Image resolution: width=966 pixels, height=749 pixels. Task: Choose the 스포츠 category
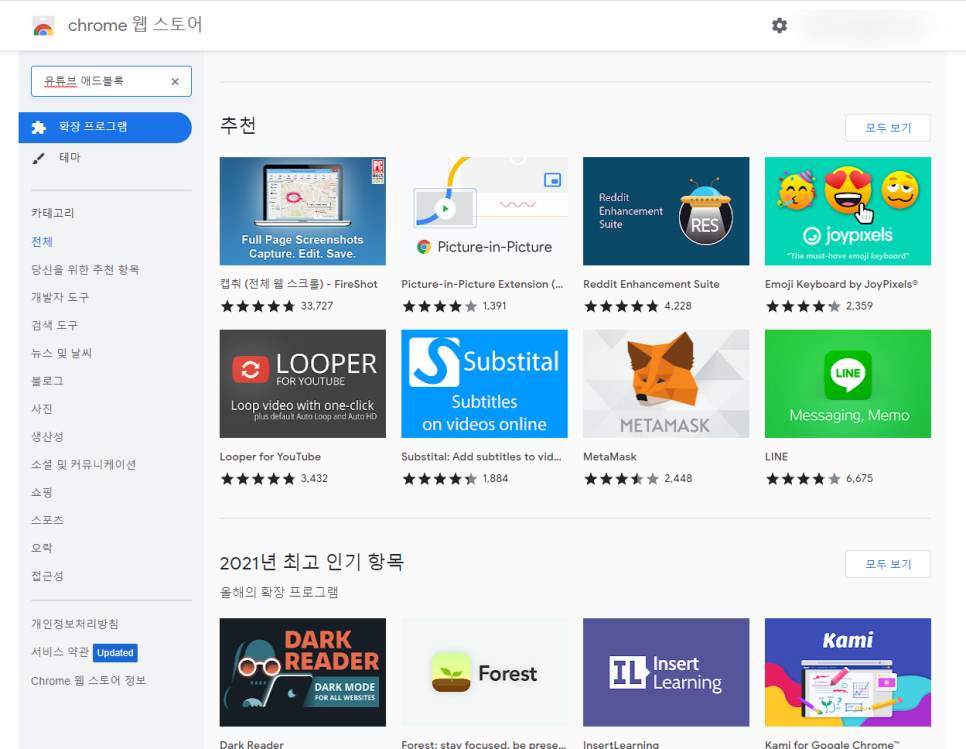coord(47,520)
